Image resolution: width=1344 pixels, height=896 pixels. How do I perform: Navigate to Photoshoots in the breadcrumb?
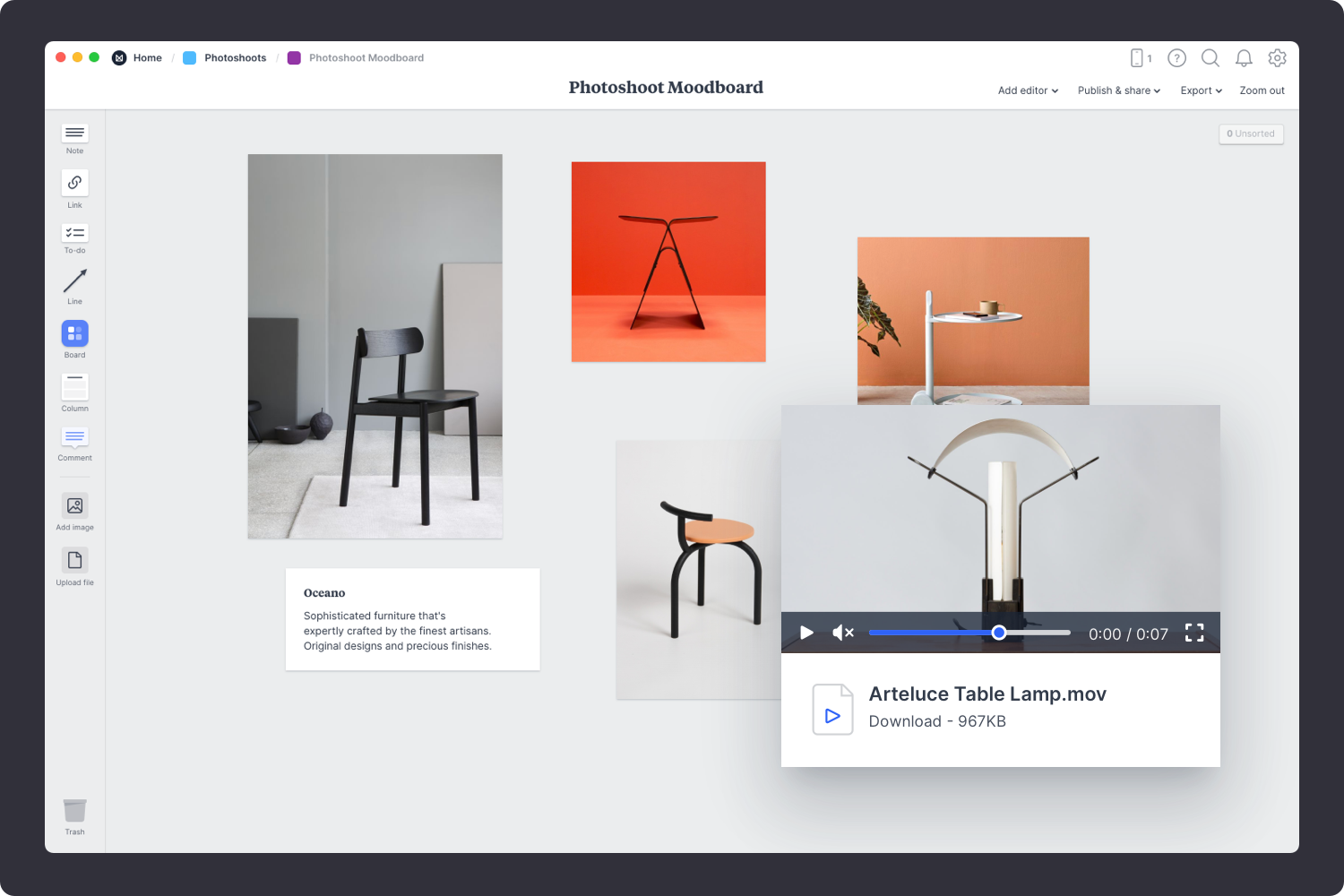tap(235, 57)
